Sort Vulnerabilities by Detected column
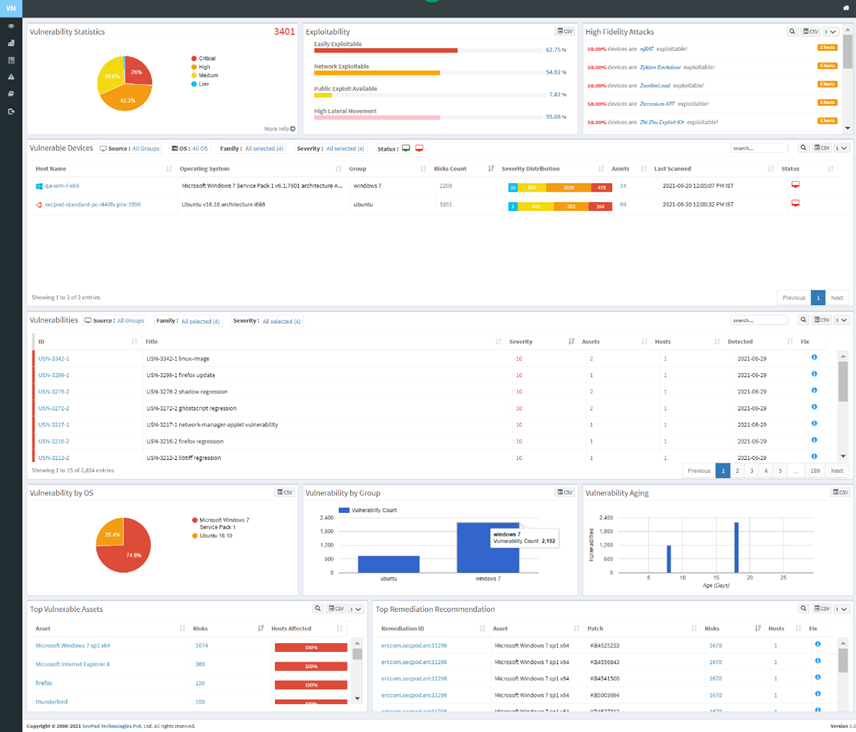This screenshot has height=732, width=856. (x=759, y=342)
